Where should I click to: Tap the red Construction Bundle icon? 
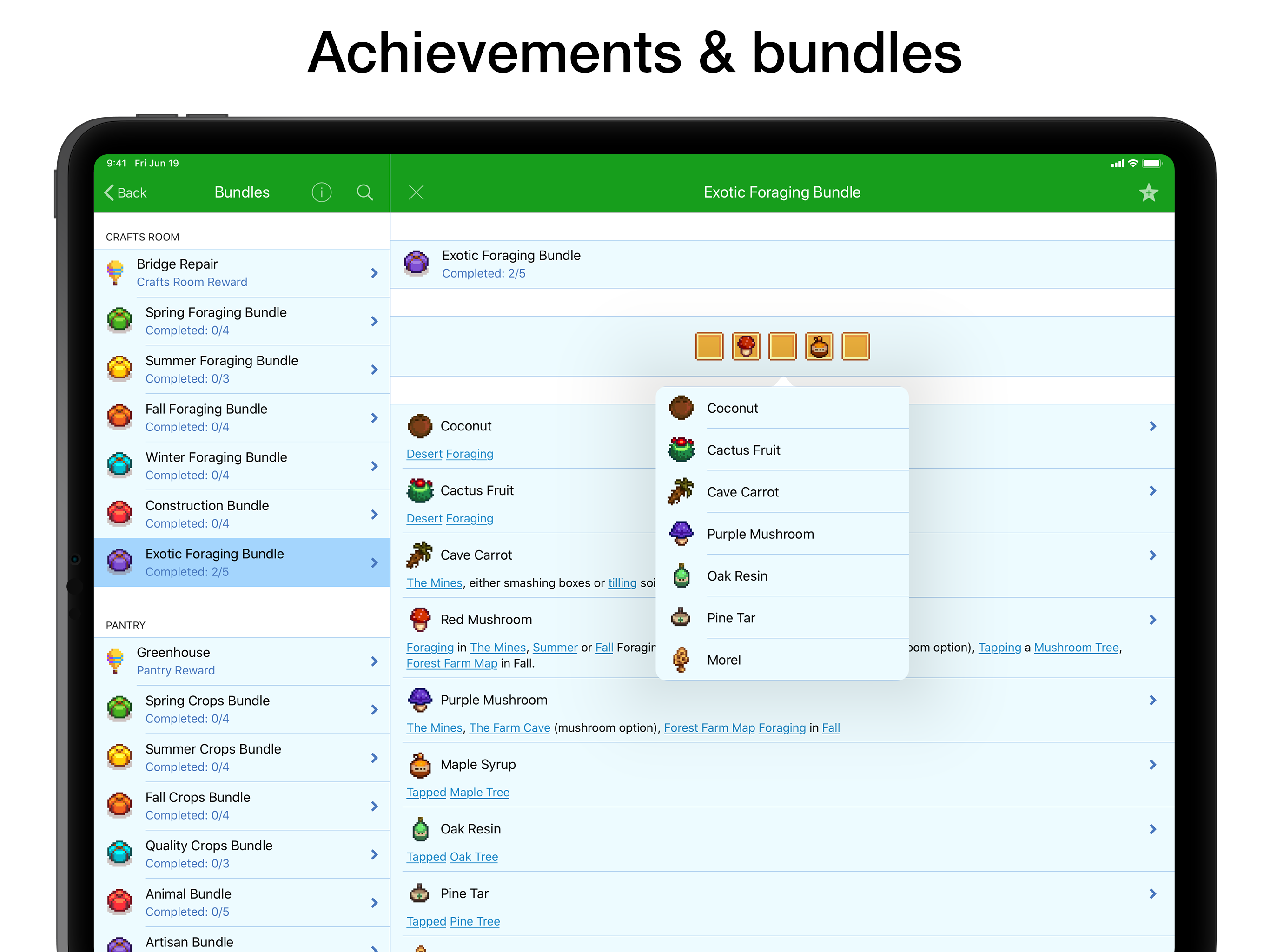119,513
